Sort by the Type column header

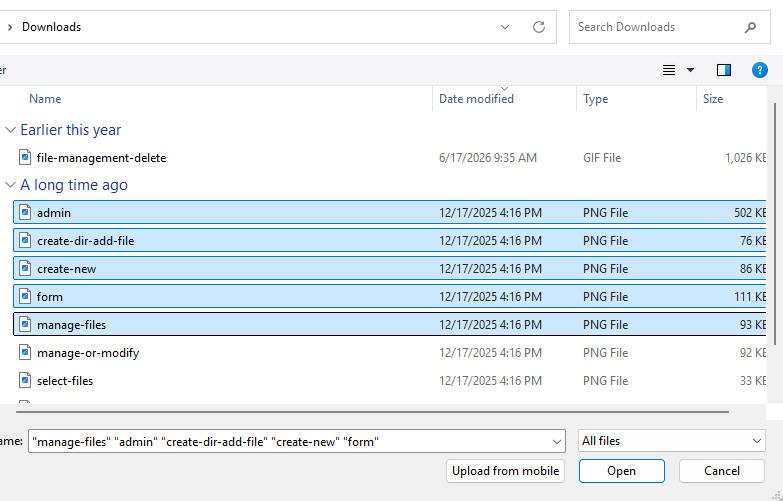[595, 99]
